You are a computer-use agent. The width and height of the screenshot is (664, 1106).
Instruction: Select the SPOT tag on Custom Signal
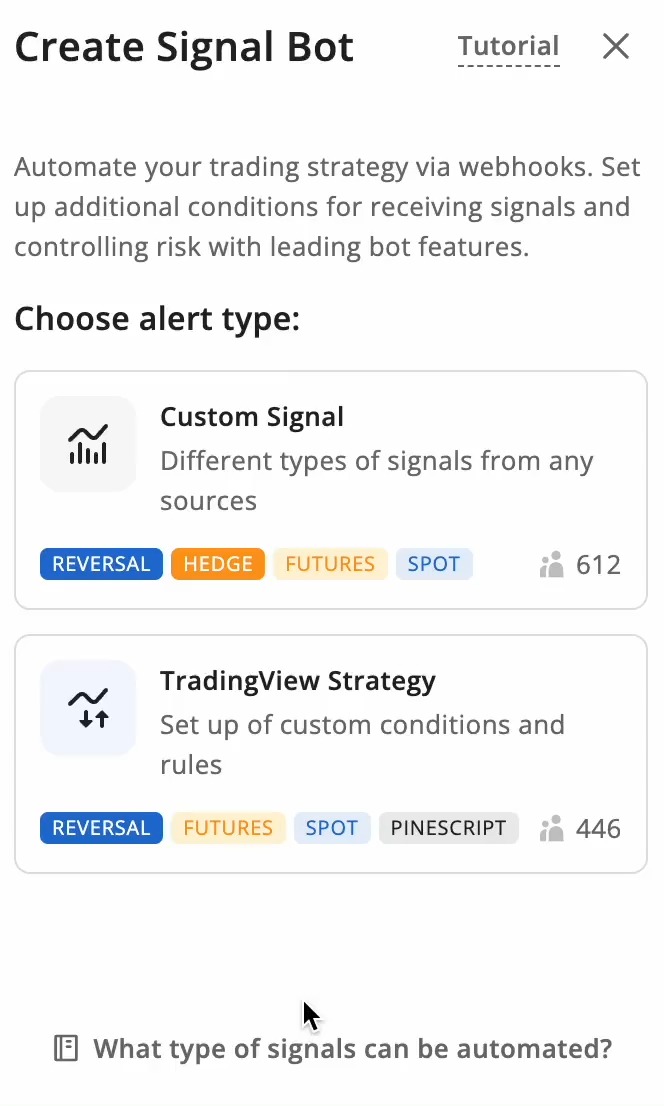434,564
